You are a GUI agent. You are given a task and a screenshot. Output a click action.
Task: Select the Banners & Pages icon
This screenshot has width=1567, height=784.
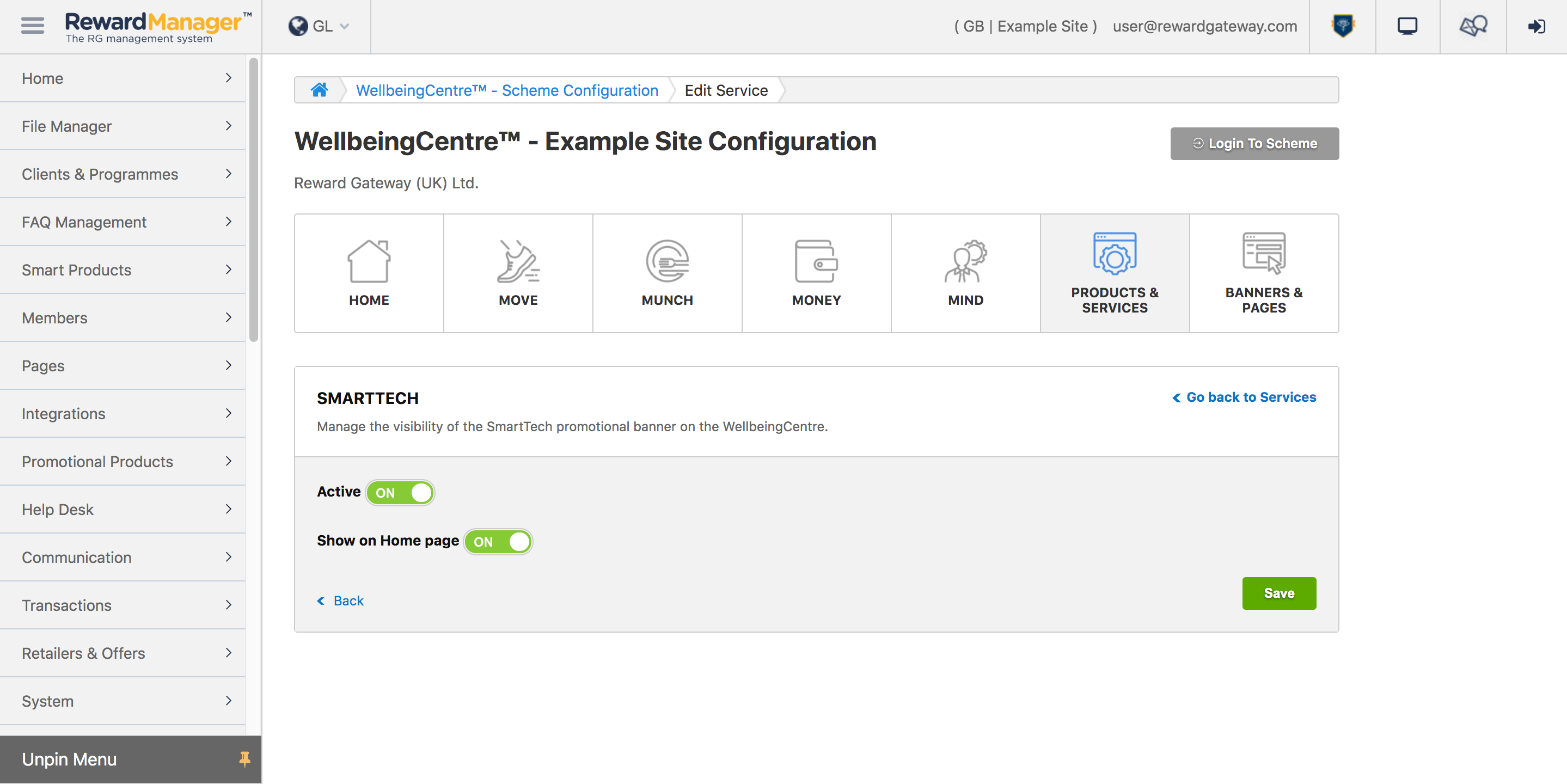[1263, 254]
